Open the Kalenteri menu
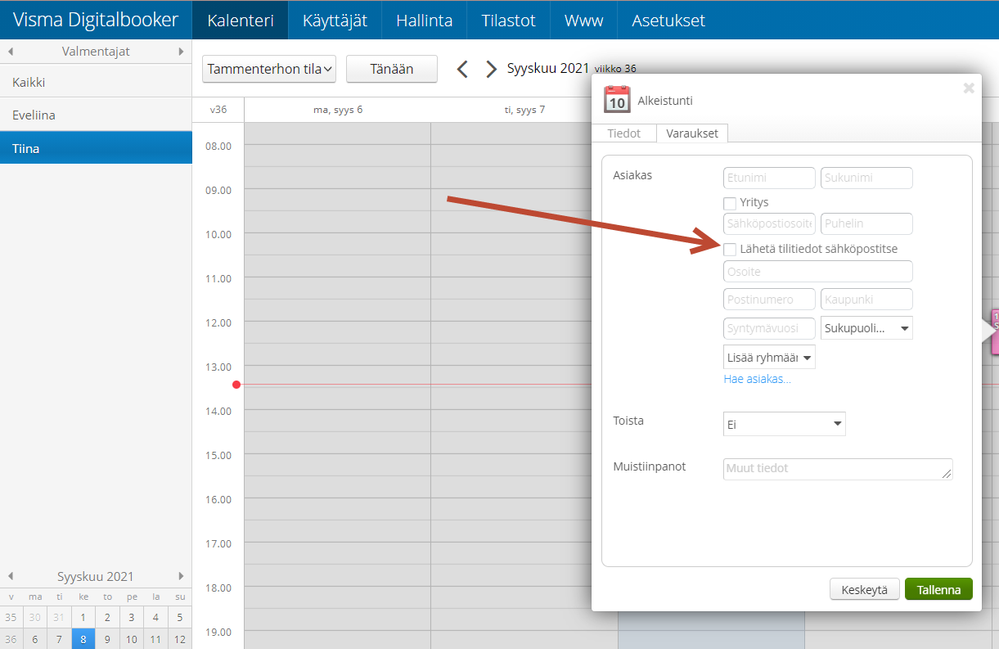Screen dimensions: 999x649 pyautogui.click(x=240, y=20)
